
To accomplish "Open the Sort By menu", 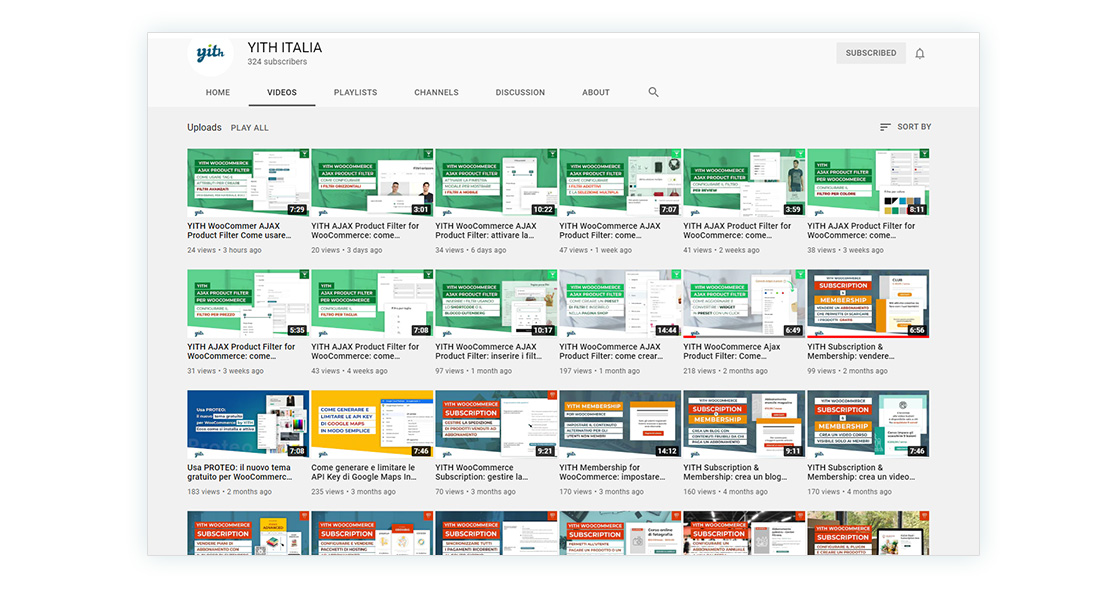I will (x=906, y=127).
